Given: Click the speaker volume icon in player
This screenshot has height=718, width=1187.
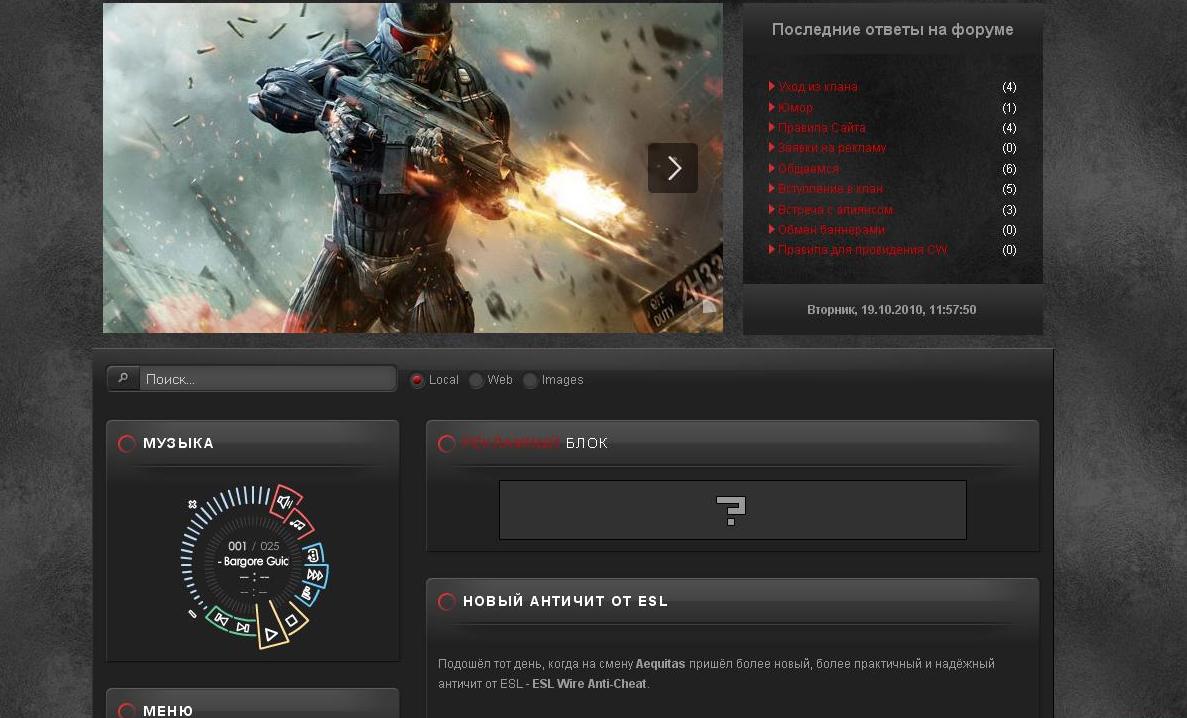Looking at the screenshot, I should coord(284,499).
